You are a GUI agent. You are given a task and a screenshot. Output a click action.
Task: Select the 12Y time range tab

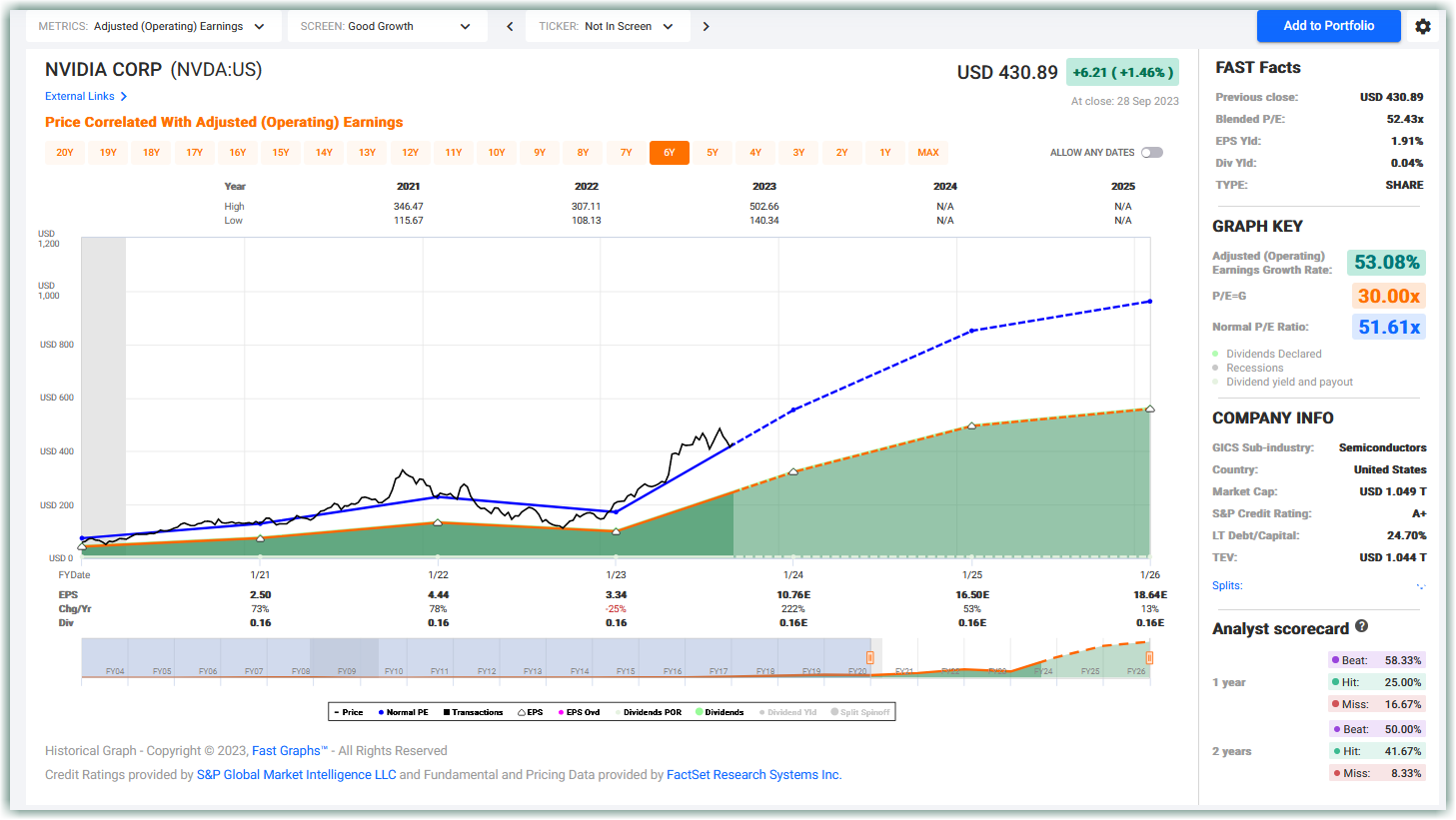[x=411, y=153]
